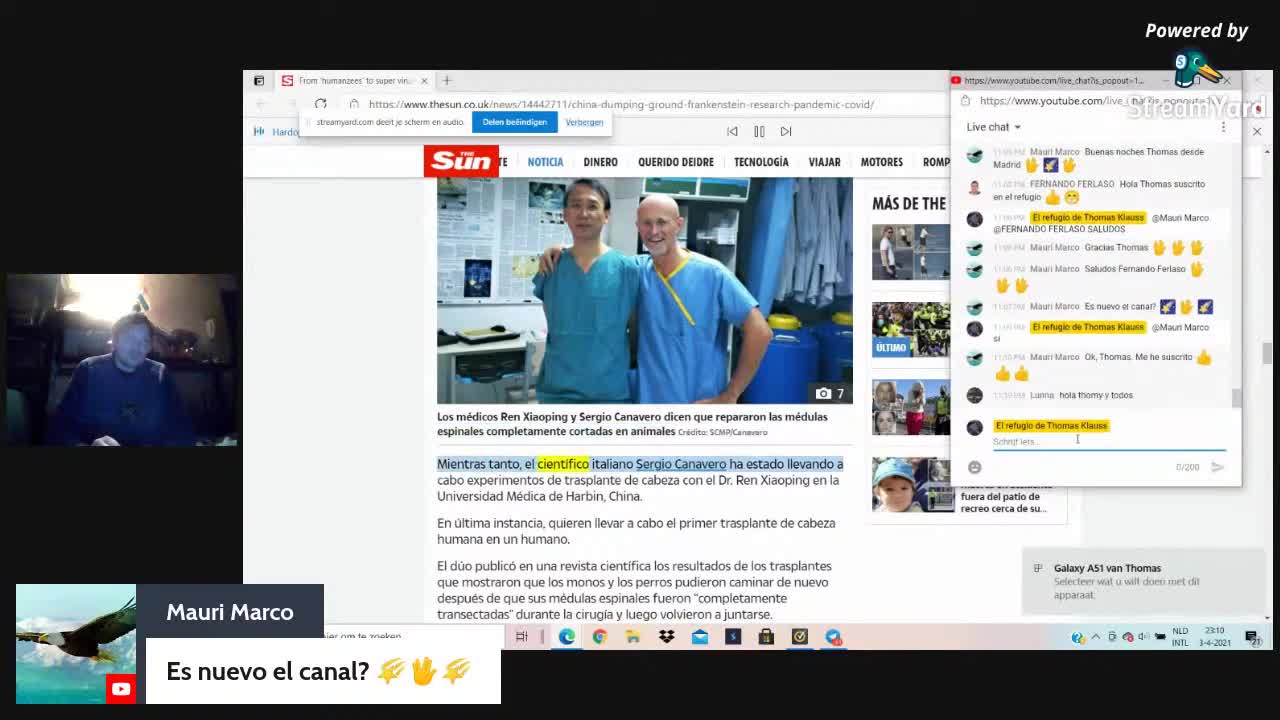The width and height of the screenshot is (1280, 720).
Task: Open a new browser tab
Action: [x=447, y=80]
